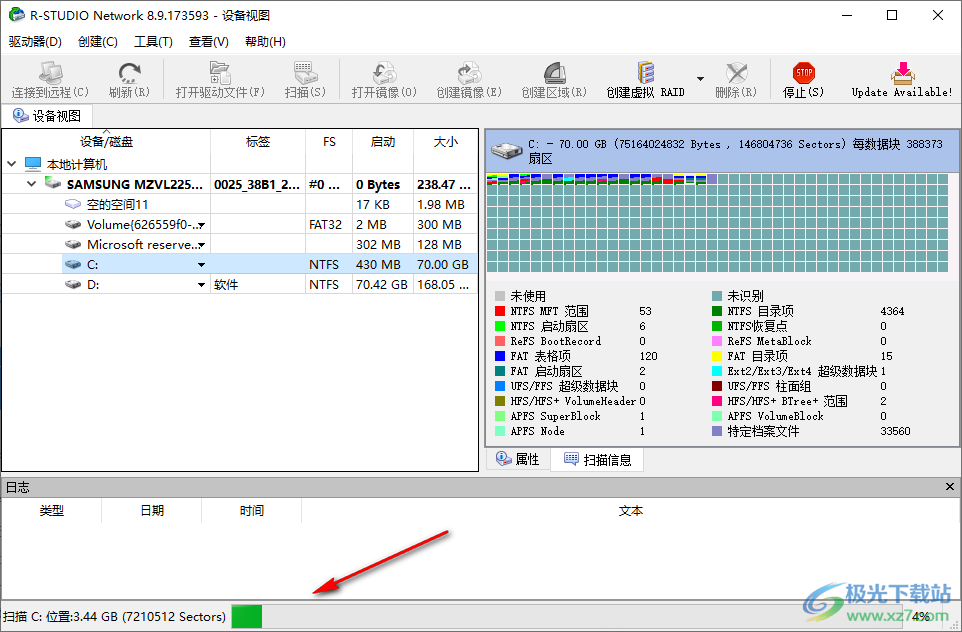Viewport: 962px width, 632px height.
Task: Sort by the 启动 column header
Action: (x=383, y=142)
